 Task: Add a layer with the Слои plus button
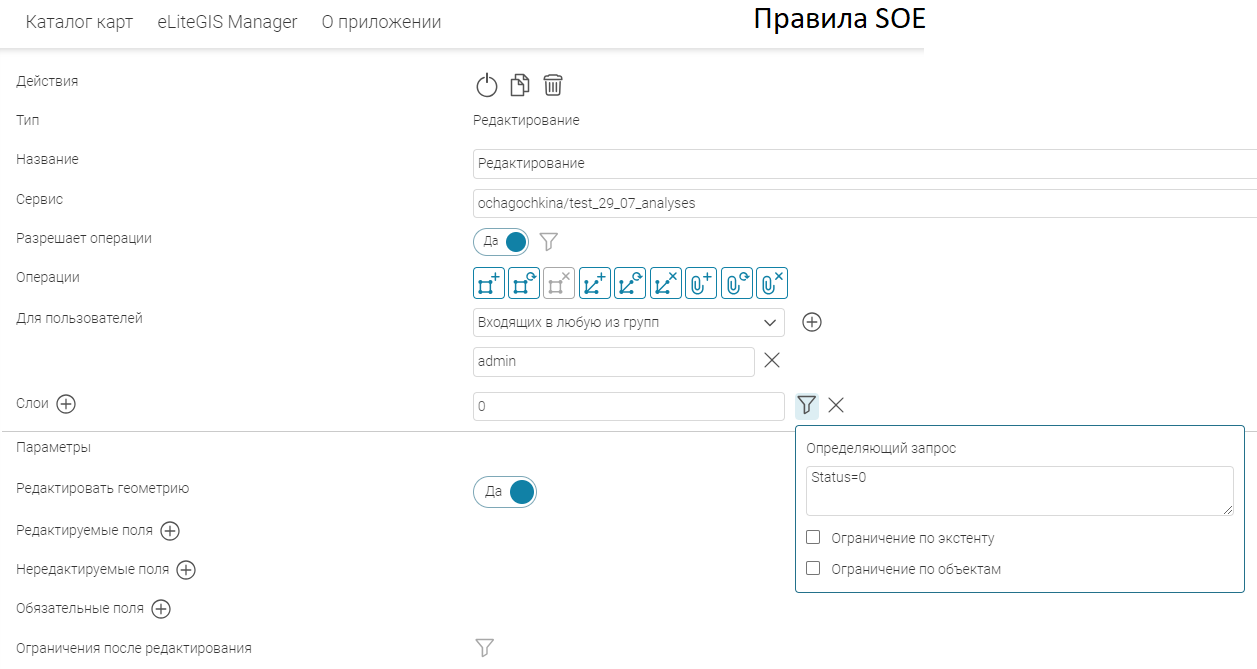66,404
